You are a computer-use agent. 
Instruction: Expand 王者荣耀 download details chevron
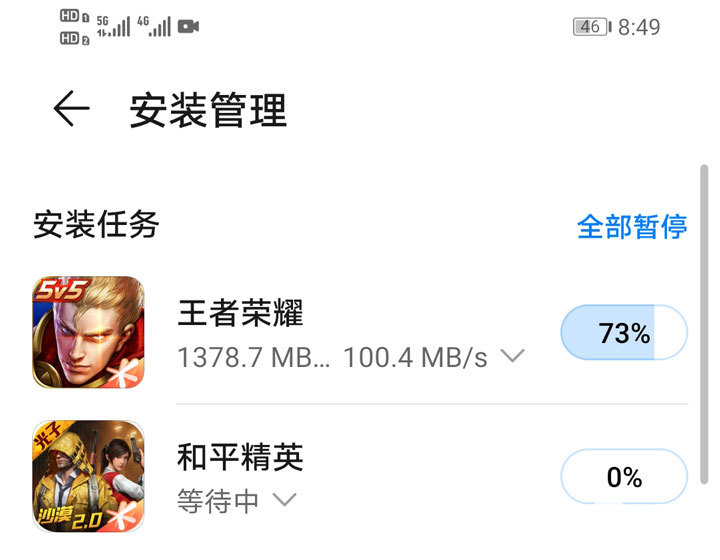[512, 356]
